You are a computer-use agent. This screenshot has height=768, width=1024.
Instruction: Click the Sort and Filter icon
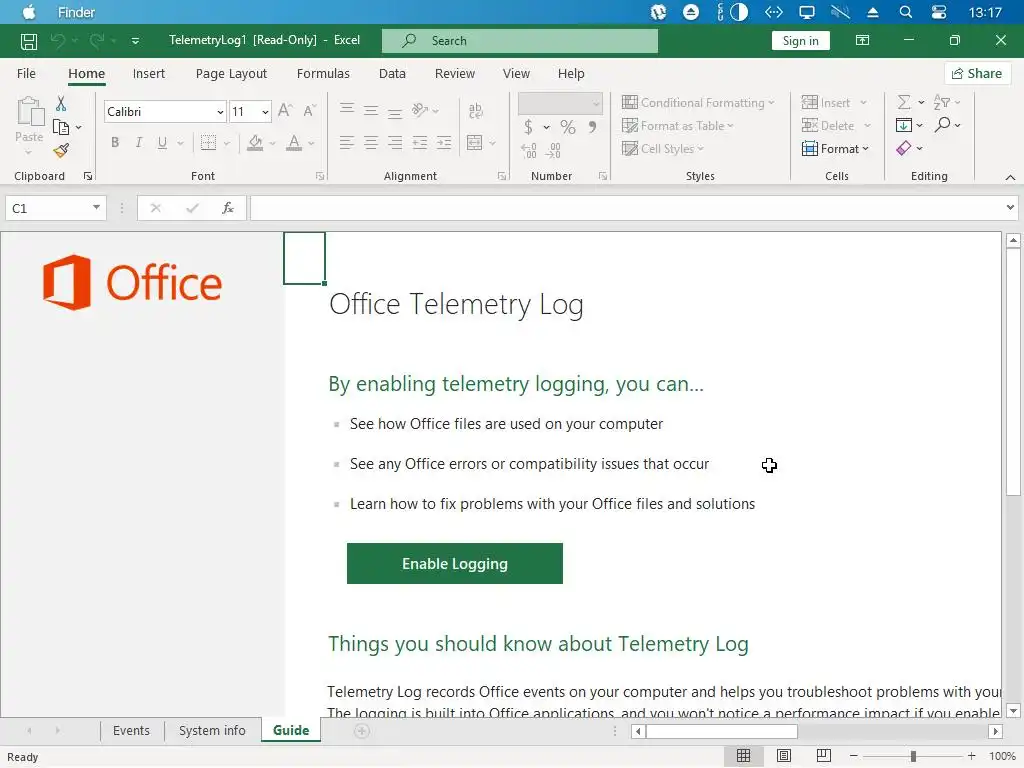(x=941, y=103)
